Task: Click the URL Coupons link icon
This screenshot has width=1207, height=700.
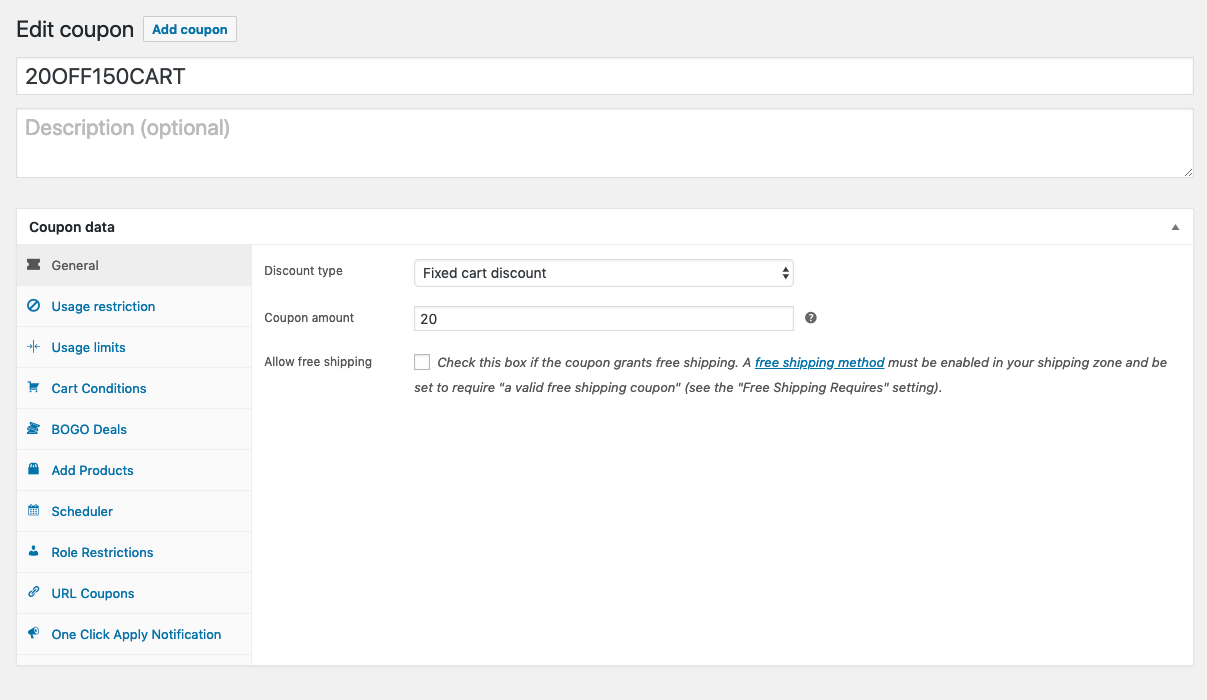Action: pyautogui.click(x=34, y=593)
